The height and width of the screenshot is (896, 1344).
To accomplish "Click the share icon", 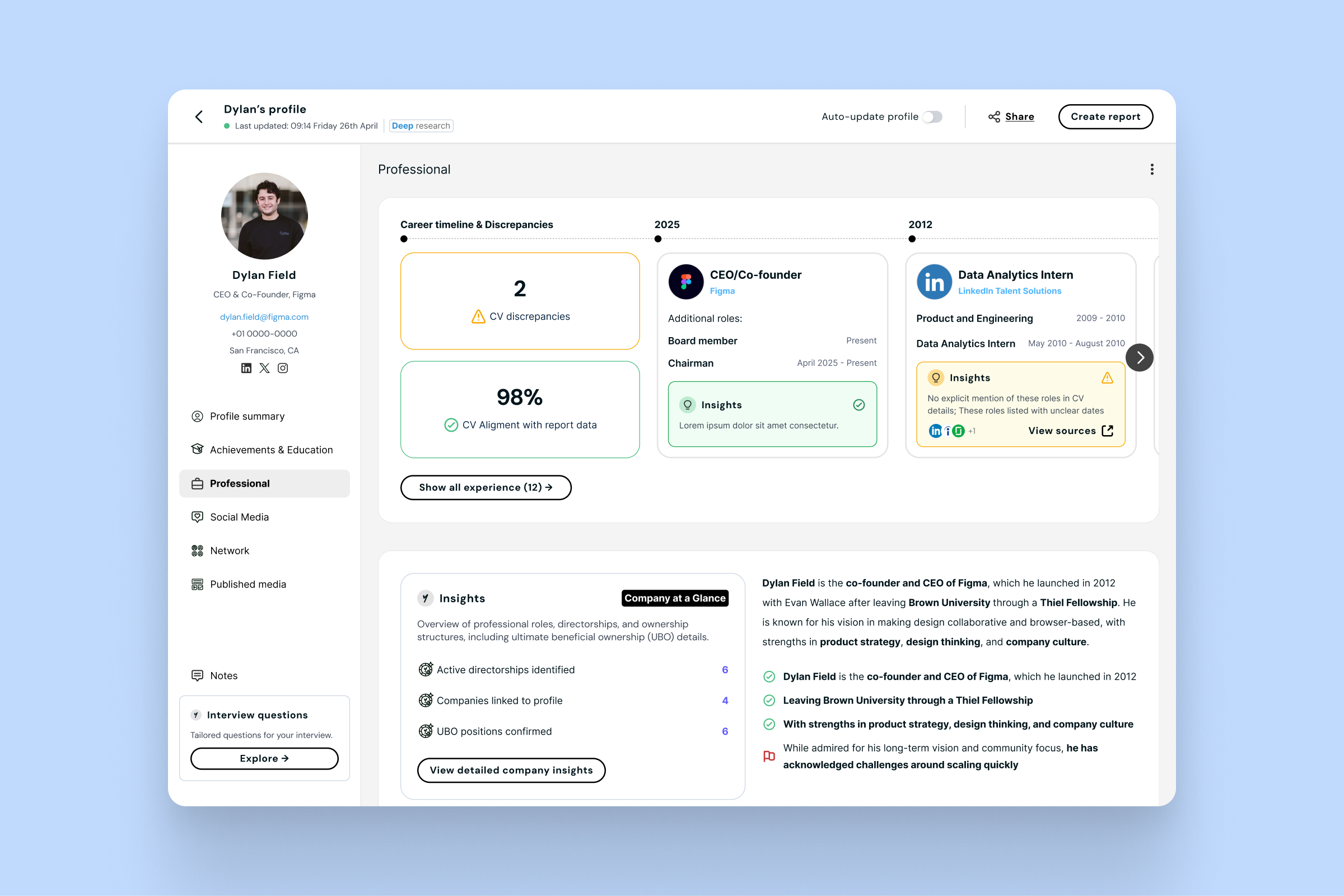I will tap(995, 116).
